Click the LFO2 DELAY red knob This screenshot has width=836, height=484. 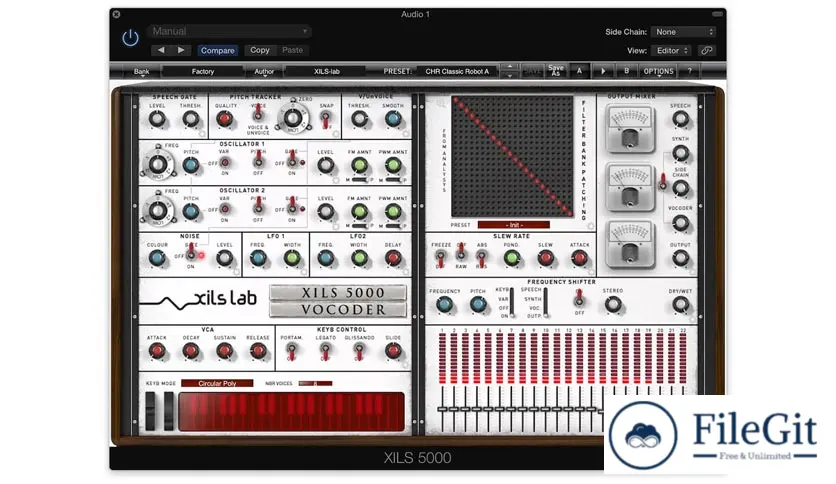click(393, 259)
